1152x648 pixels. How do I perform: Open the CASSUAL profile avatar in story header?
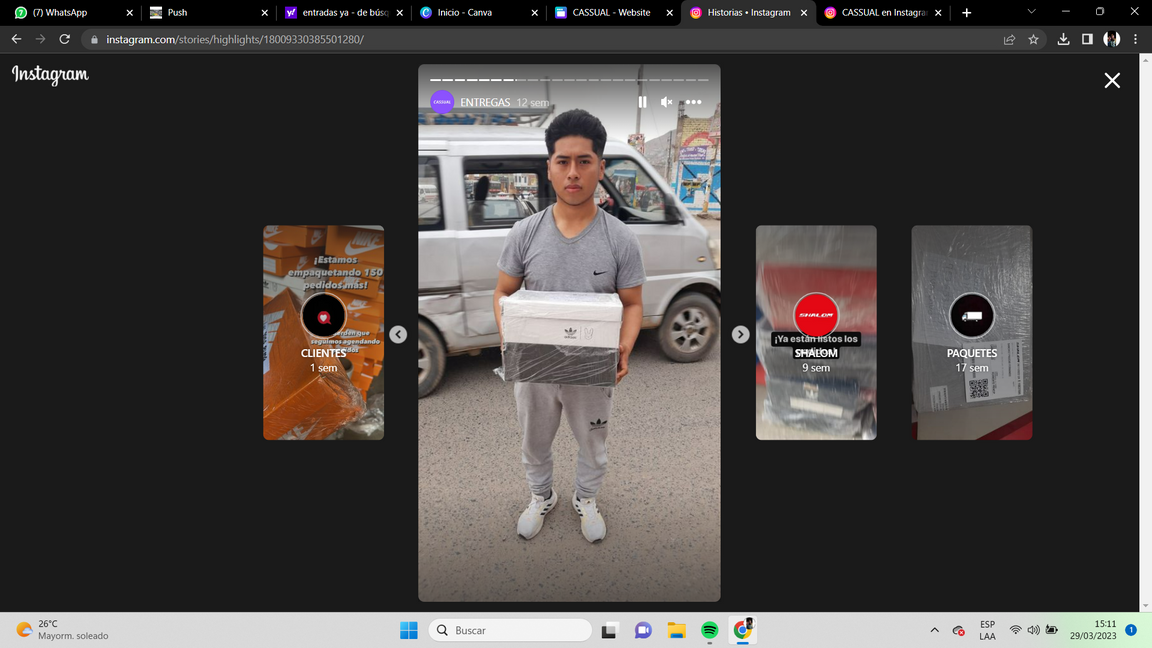click(442, 102)
